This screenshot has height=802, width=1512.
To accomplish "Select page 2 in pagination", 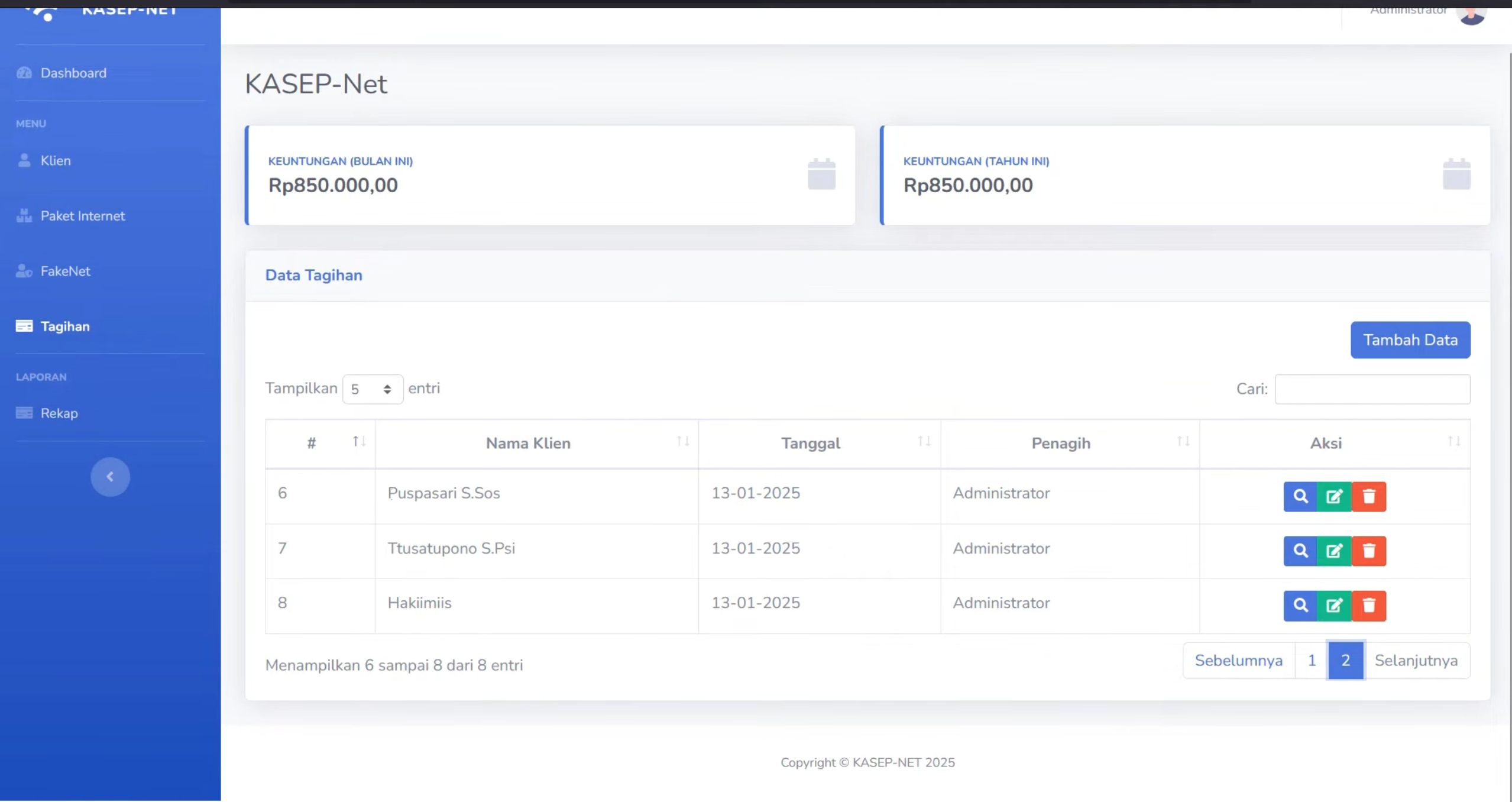I will coord(1345,660).
